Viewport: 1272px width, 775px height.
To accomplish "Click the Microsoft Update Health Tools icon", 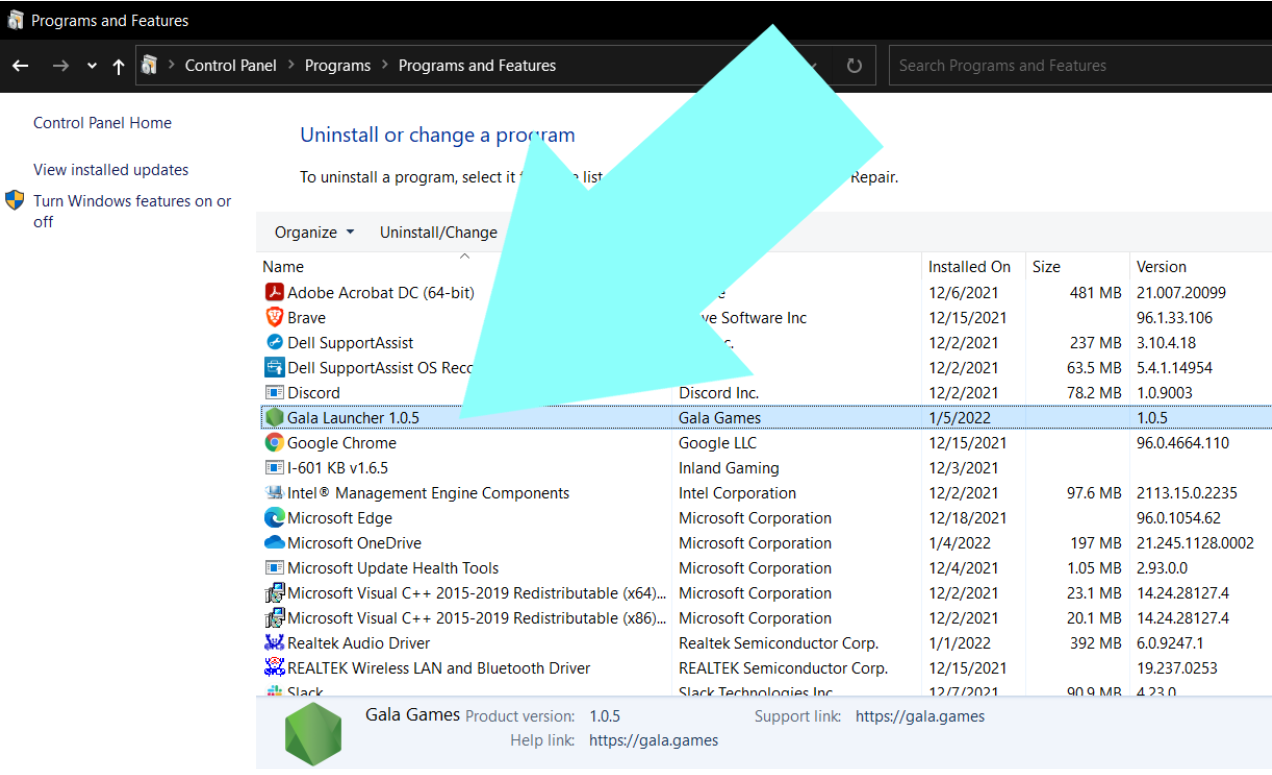I will (x=274, y=568).
